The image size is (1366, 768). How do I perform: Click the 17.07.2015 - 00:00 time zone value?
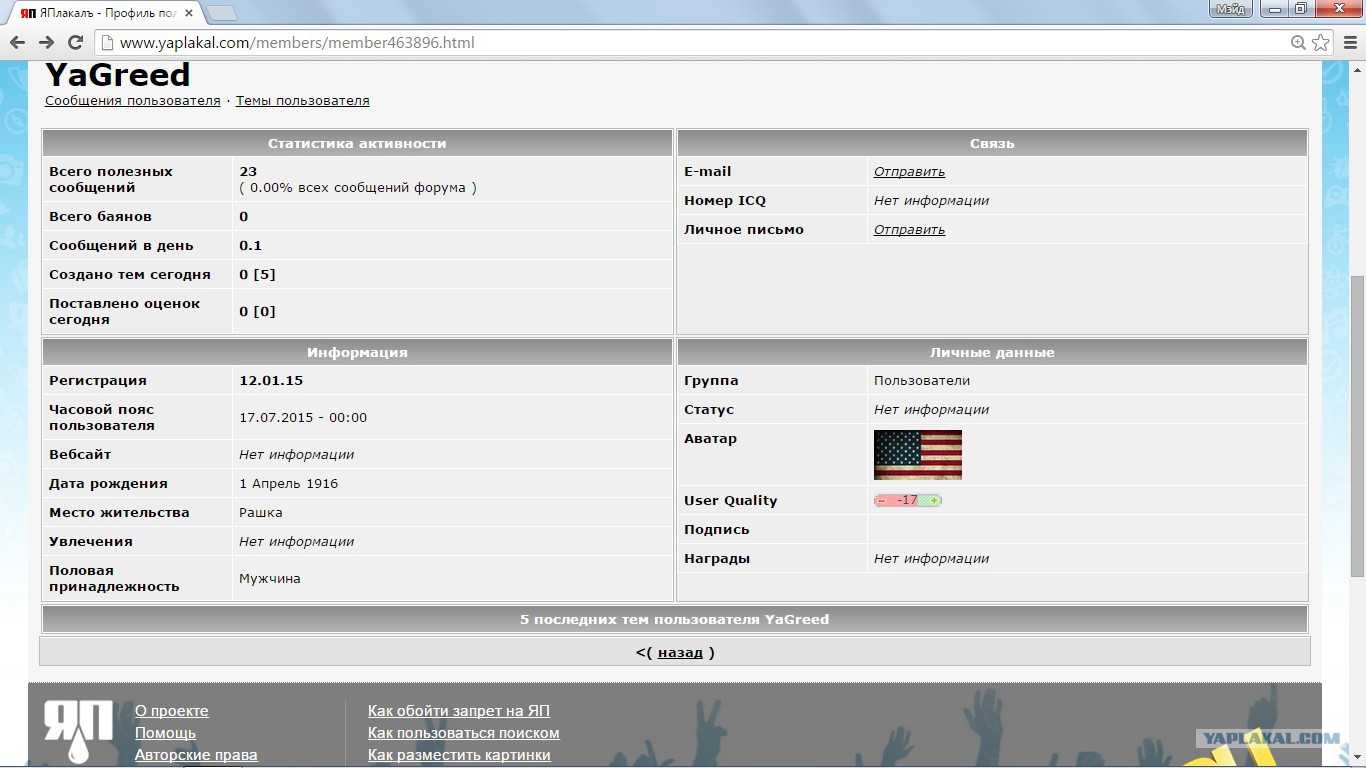(x=303, y=417)
